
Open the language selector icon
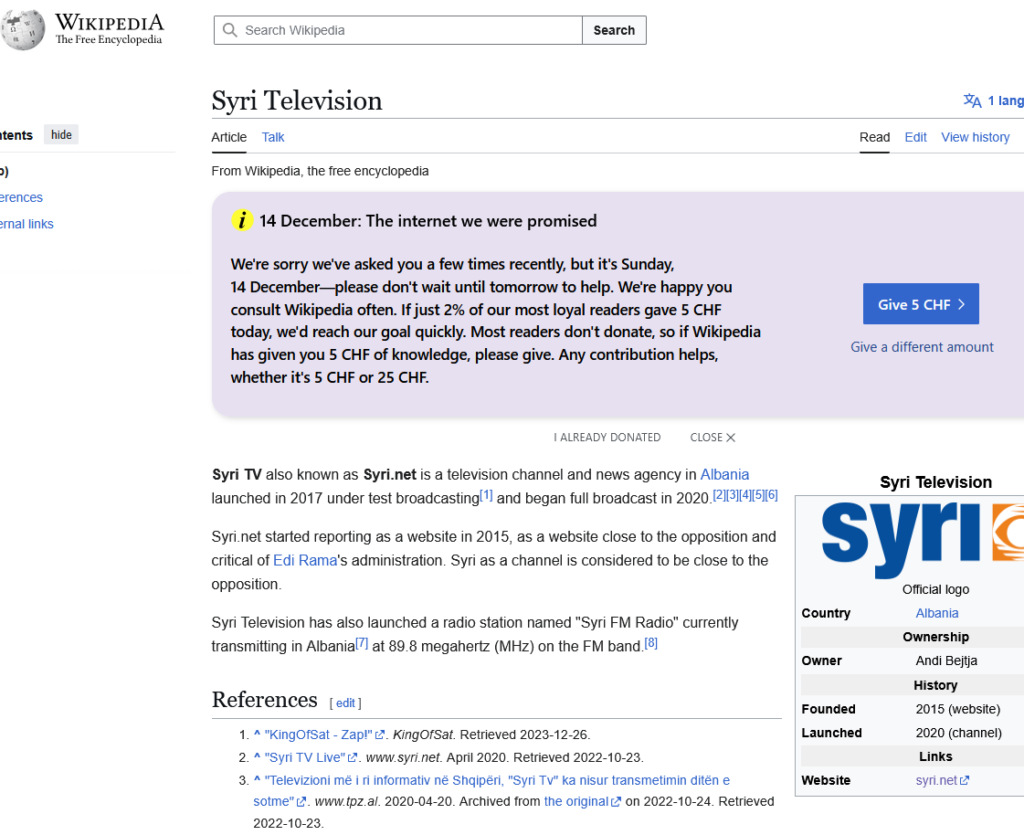tap(972, 101)
